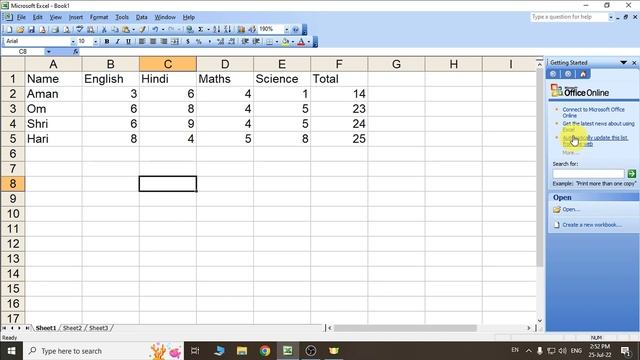Screen dimensions: 640x360
Task: Open the Data menu
Action: click(x=142, y=17)
